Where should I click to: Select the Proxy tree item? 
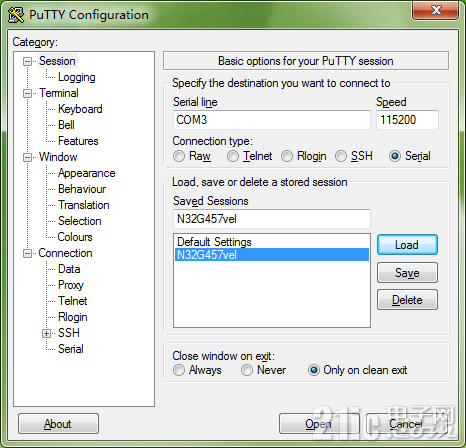click(x=71, y=285)
